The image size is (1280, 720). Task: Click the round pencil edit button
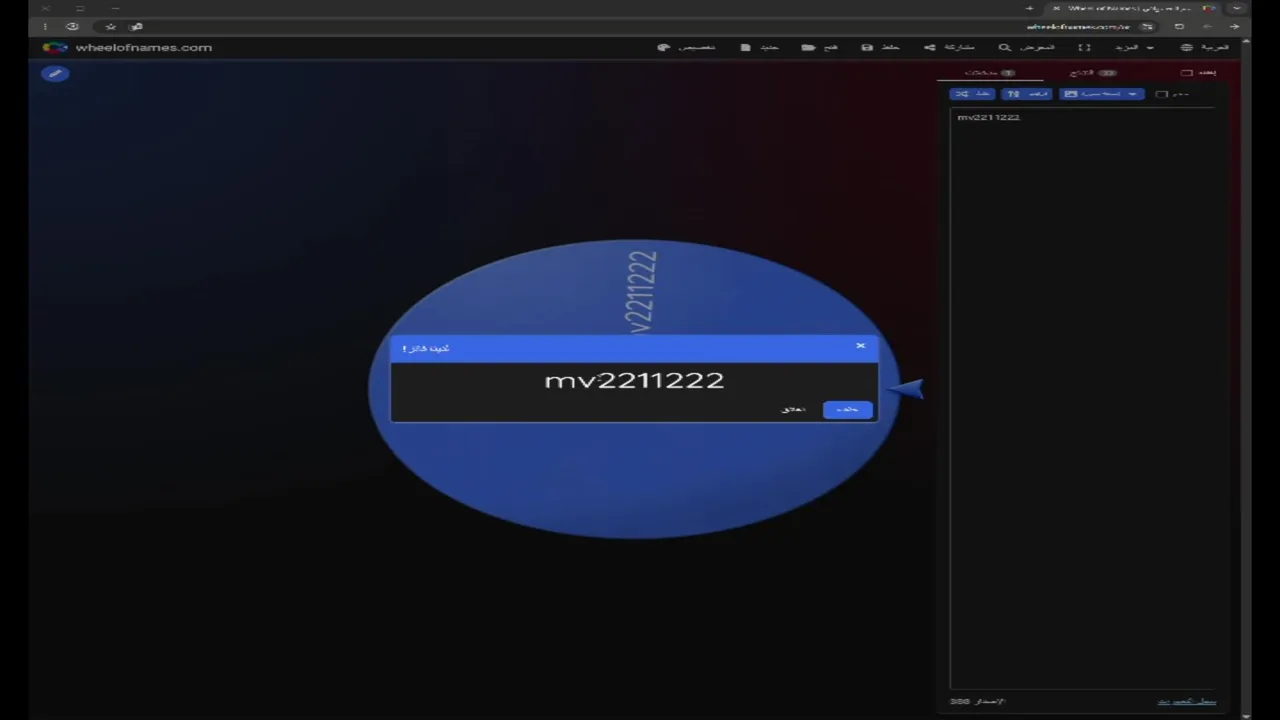[x=55, y=73]
